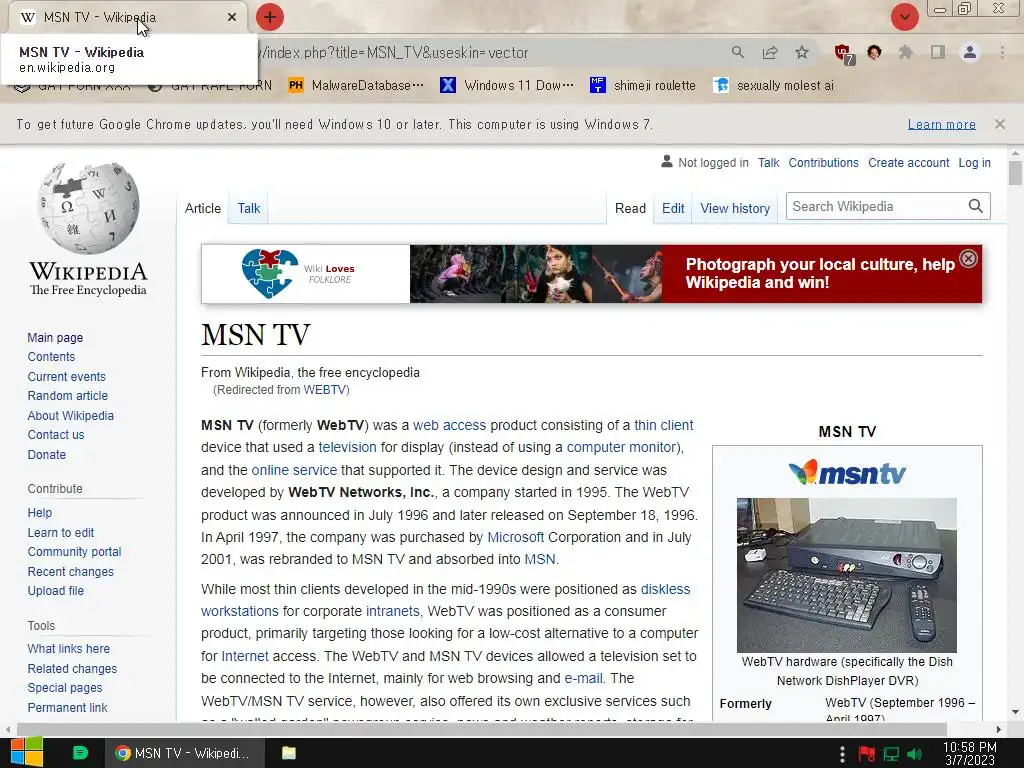Switch to the Article tab
The width and height of the screenshot is (1024, 768).
pyautogui.click(x=202, y=208)
